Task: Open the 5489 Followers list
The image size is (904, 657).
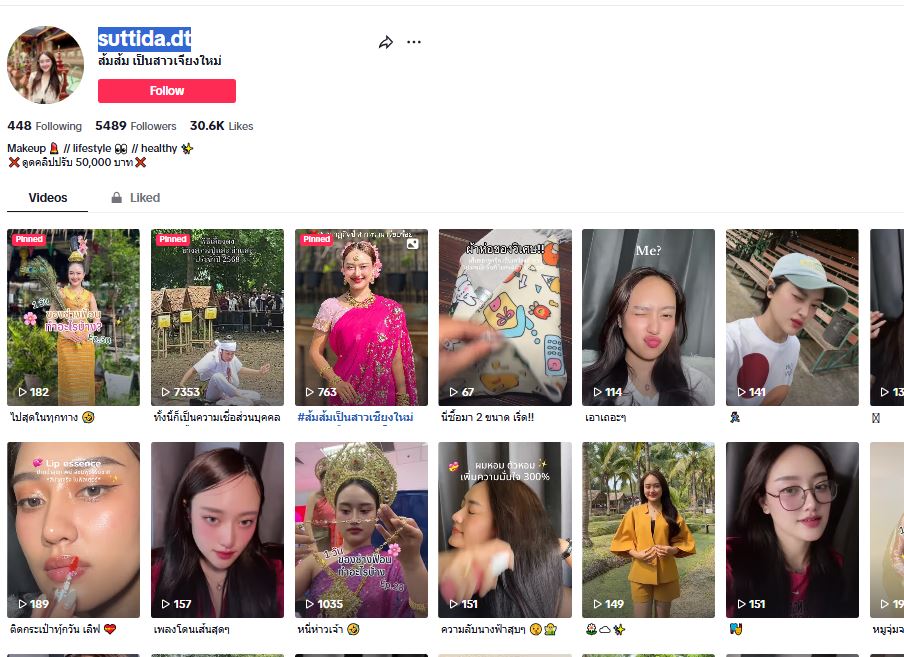Action: (135, 126)
